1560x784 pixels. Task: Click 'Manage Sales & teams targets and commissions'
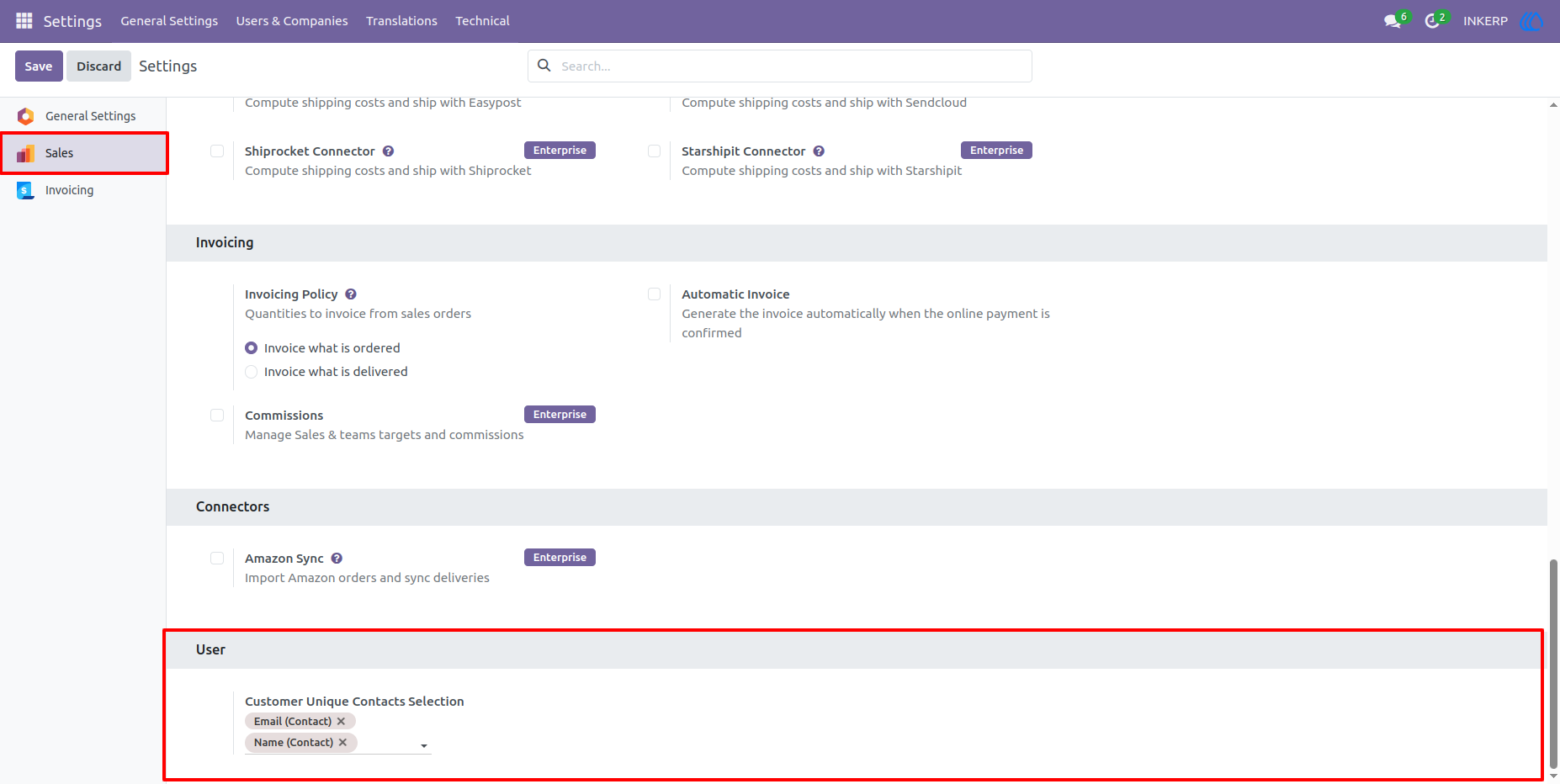tap(385, 435)
